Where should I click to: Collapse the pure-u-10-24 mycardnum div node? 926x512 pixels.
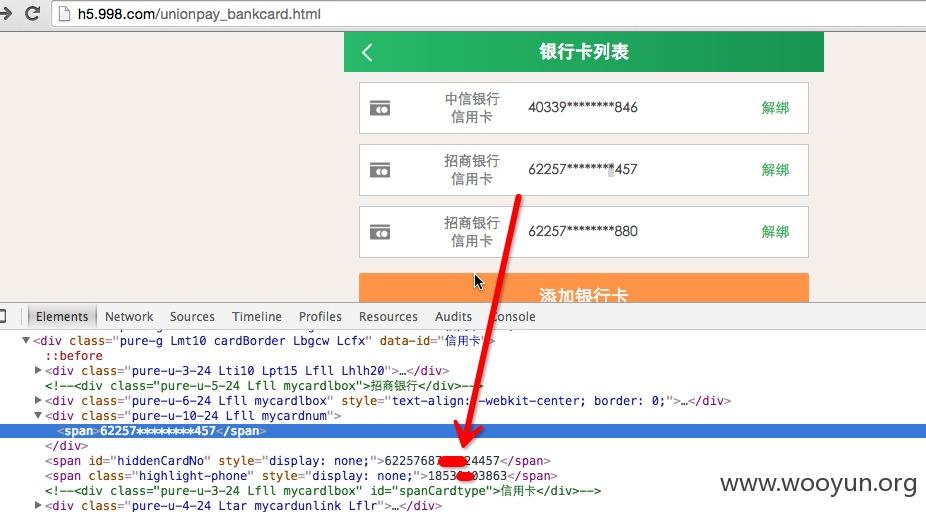[x=38, y=415]
